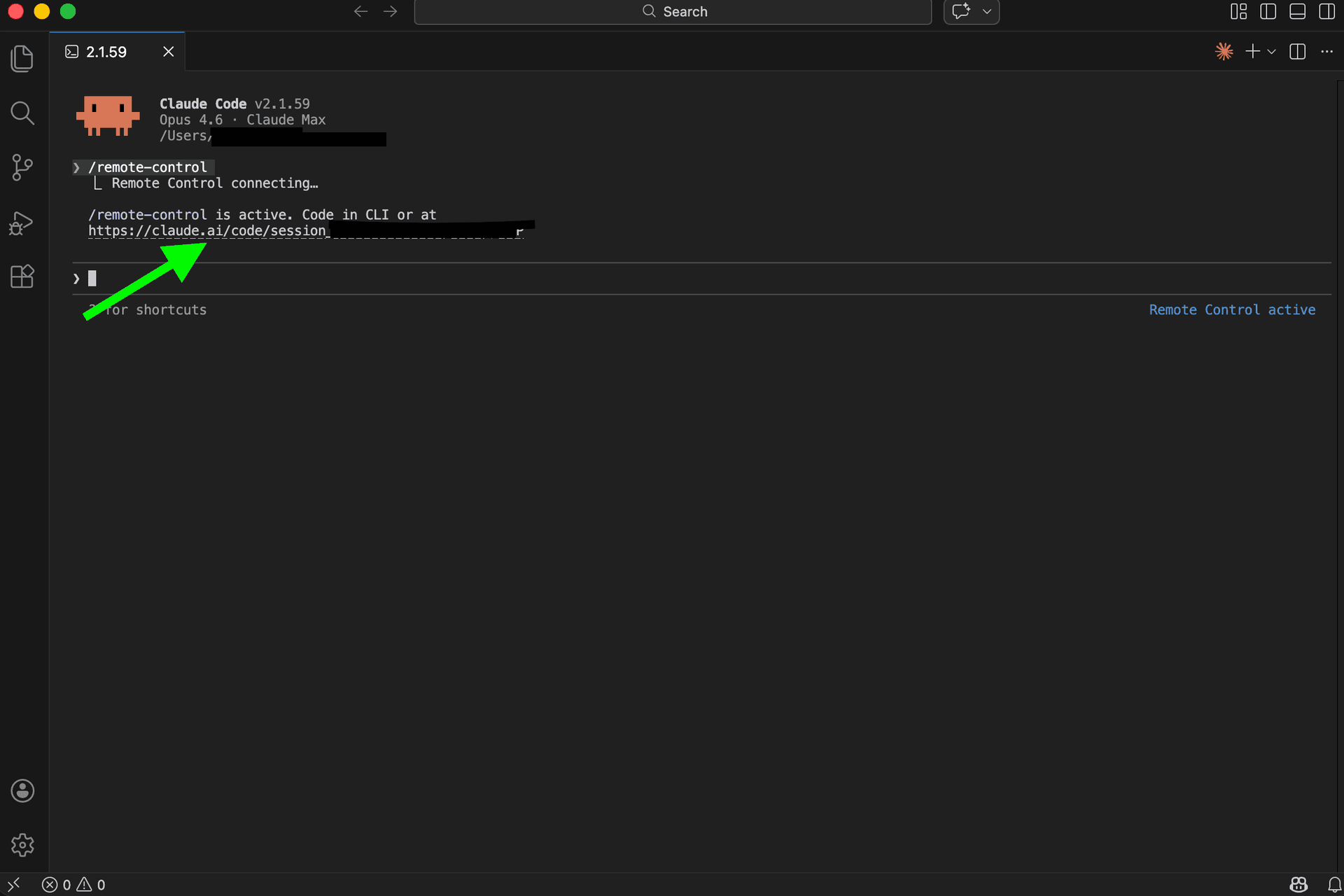Open the Run and Debug view

22,223
